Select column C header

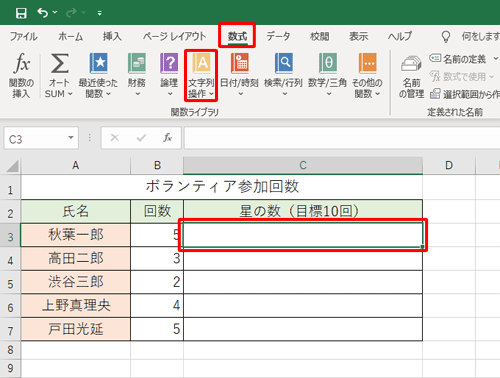[x=303, y=165]
